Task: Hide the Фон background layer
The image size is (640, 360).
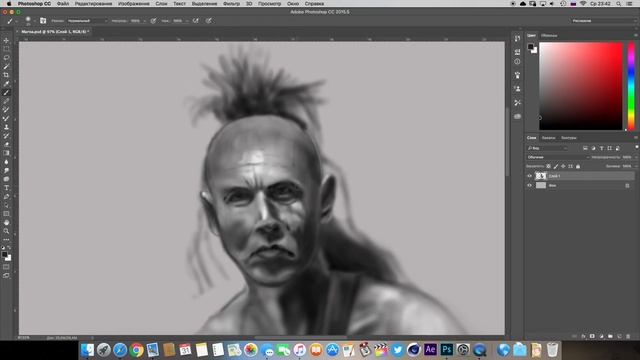Action: point(529,185)
